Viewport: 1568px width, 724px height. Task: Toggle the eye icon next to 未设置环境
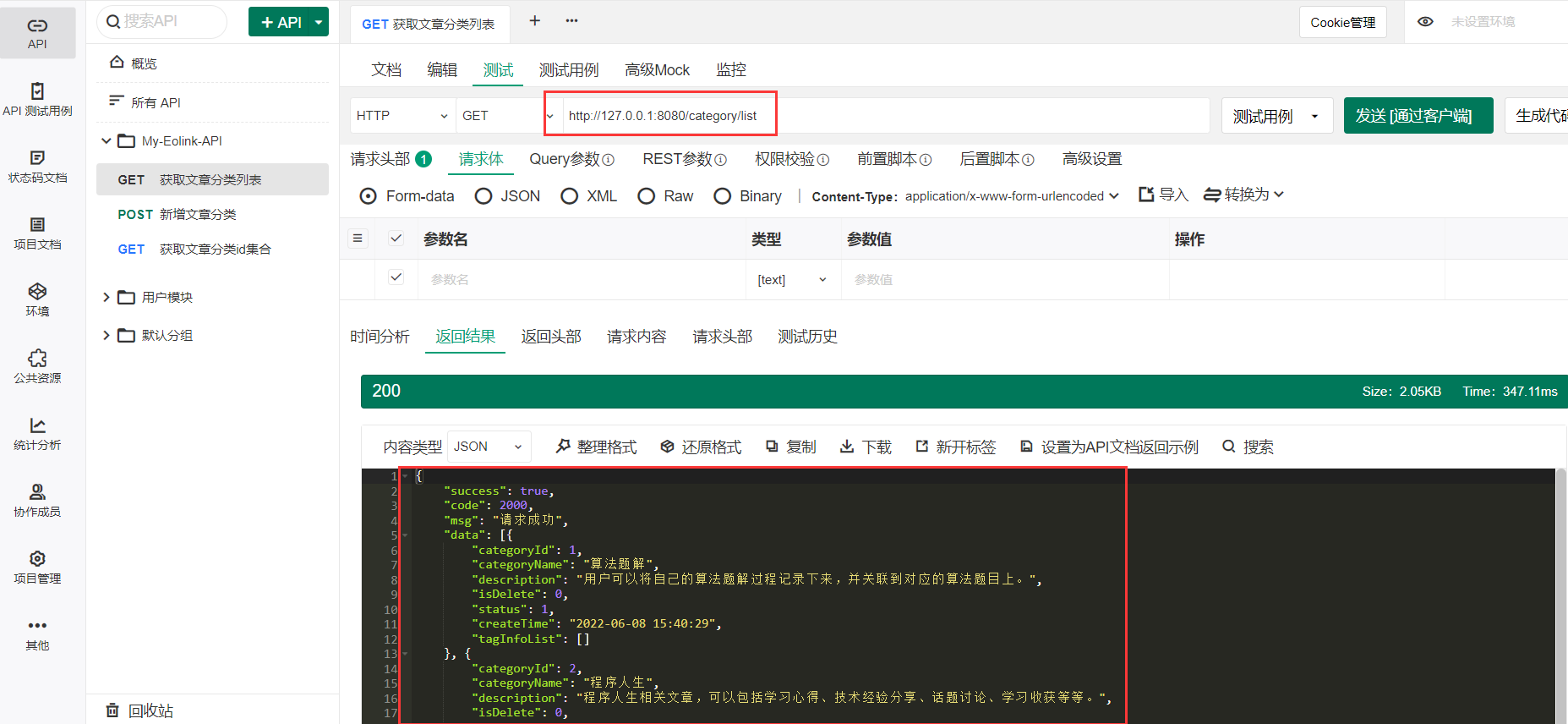point(1425,22)
